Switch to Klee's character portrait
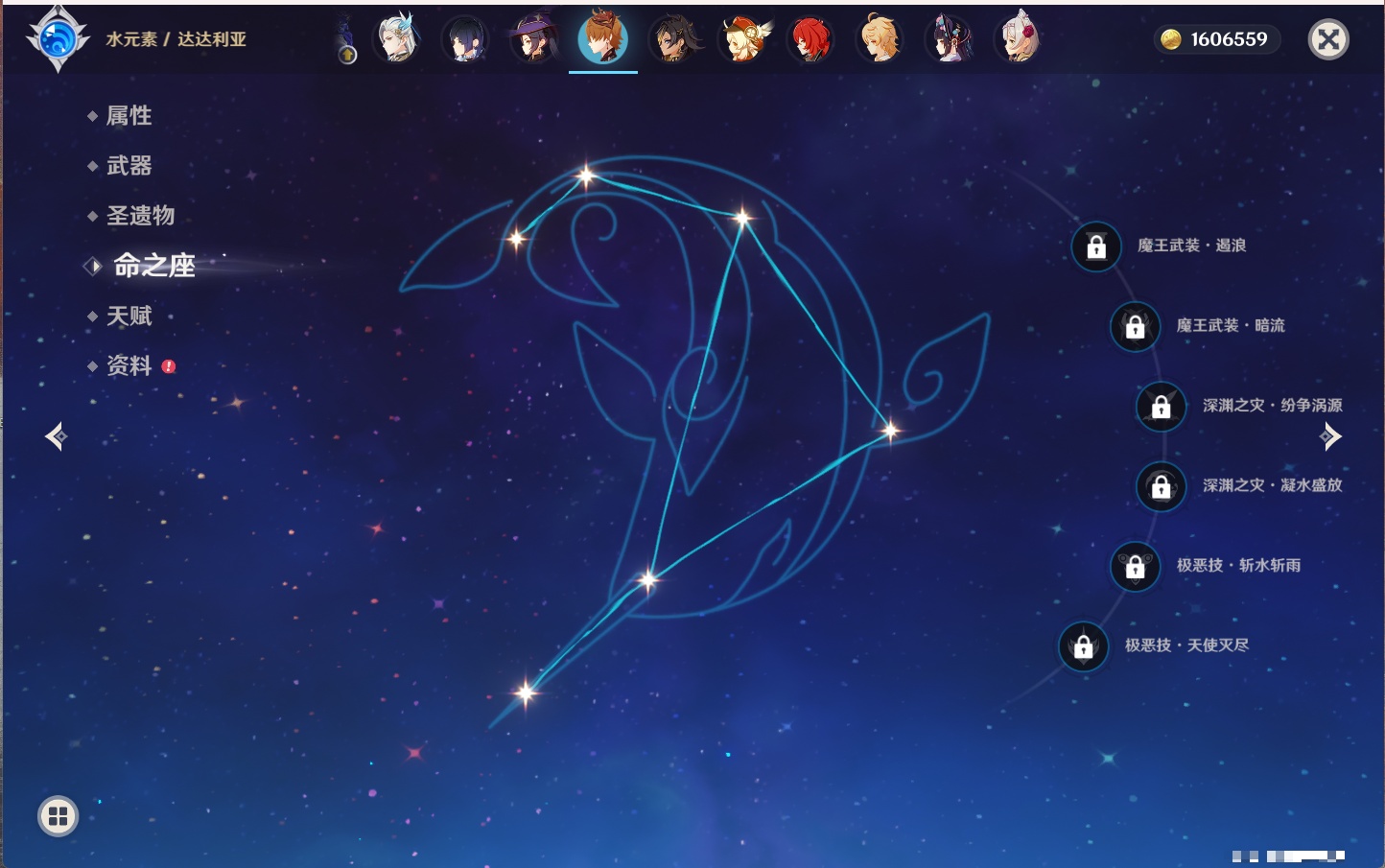Image resolution: width=1385 pixels, height=868 pixels. (742, 39)
